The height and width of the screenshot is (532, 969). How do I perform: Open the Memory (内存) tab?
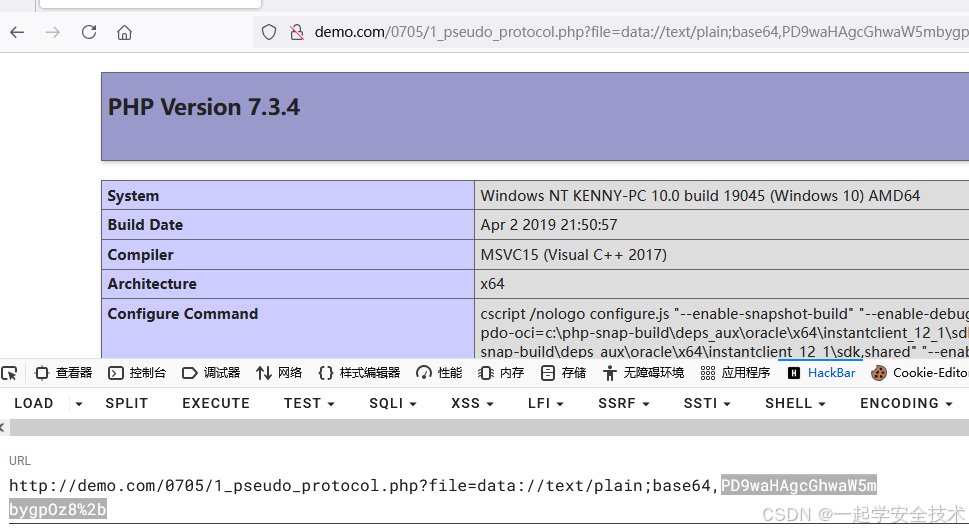click(x=501, y=373)
